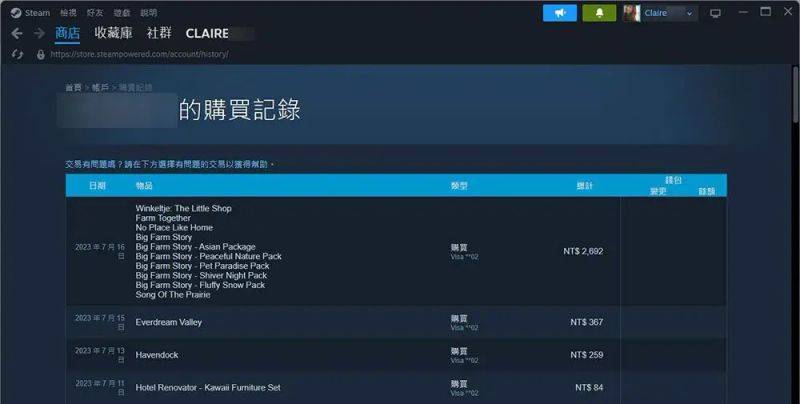
Task: Click the Steam logo menu
Action: (x=30, y=13)
